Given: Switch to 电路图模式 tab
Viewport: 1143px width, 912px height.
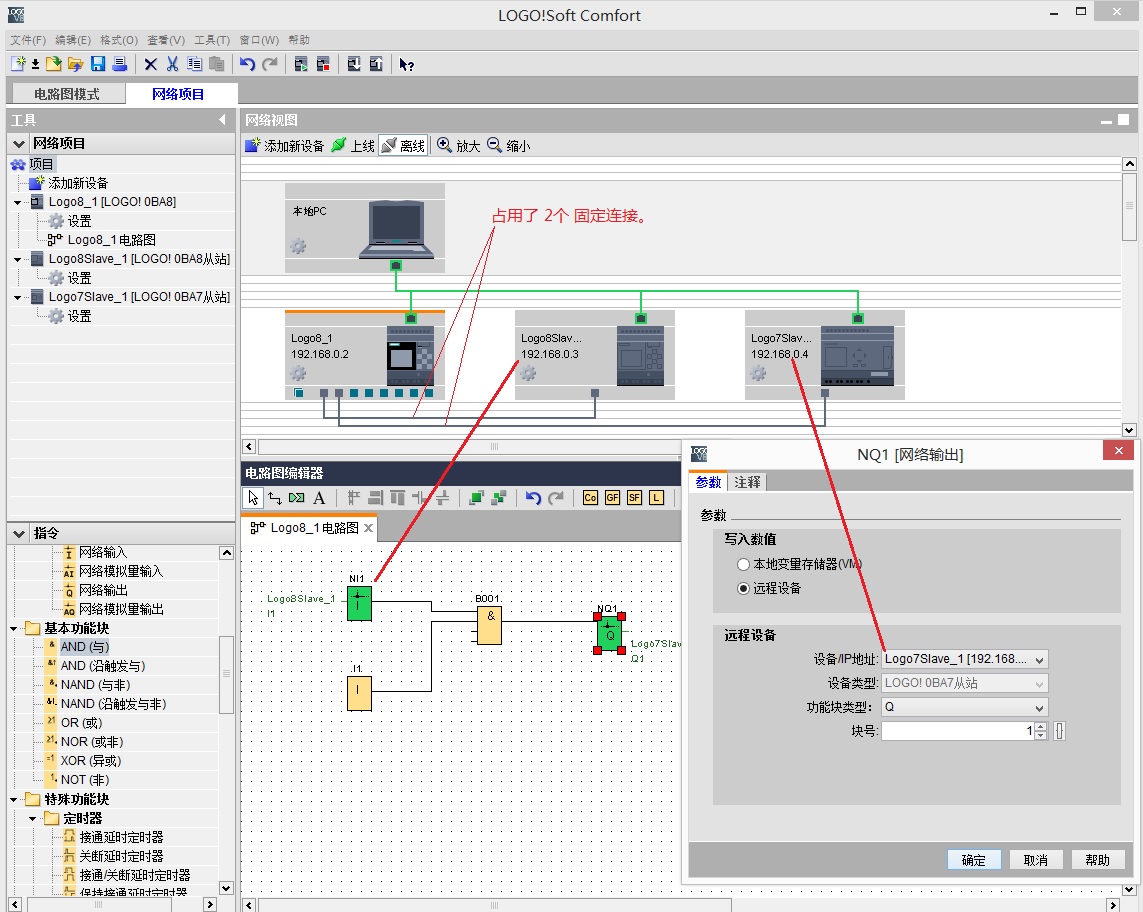Looking at the screenshot, I should pos(66,94).
